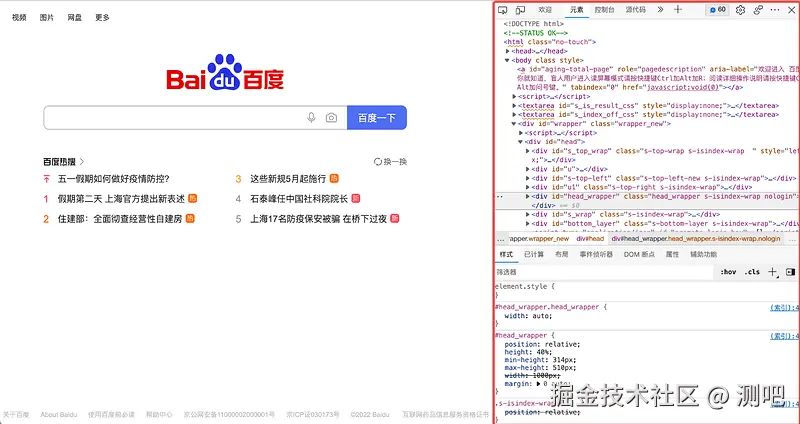Select the 事件侦听器 tab

click(x=595, y=255)
